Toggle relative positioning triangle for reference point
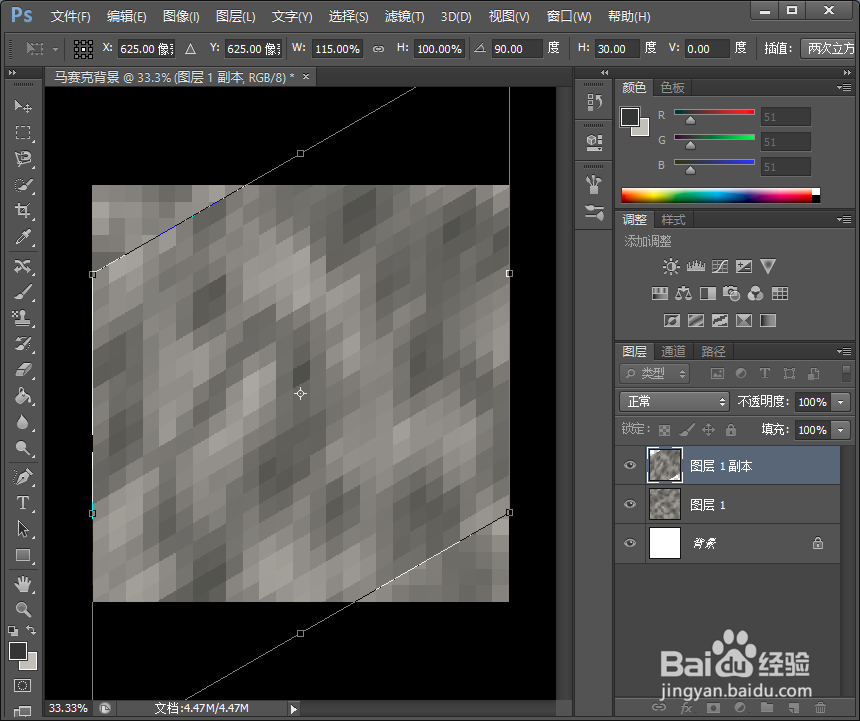Screen dimensions: 860x721 coord(190,49)
